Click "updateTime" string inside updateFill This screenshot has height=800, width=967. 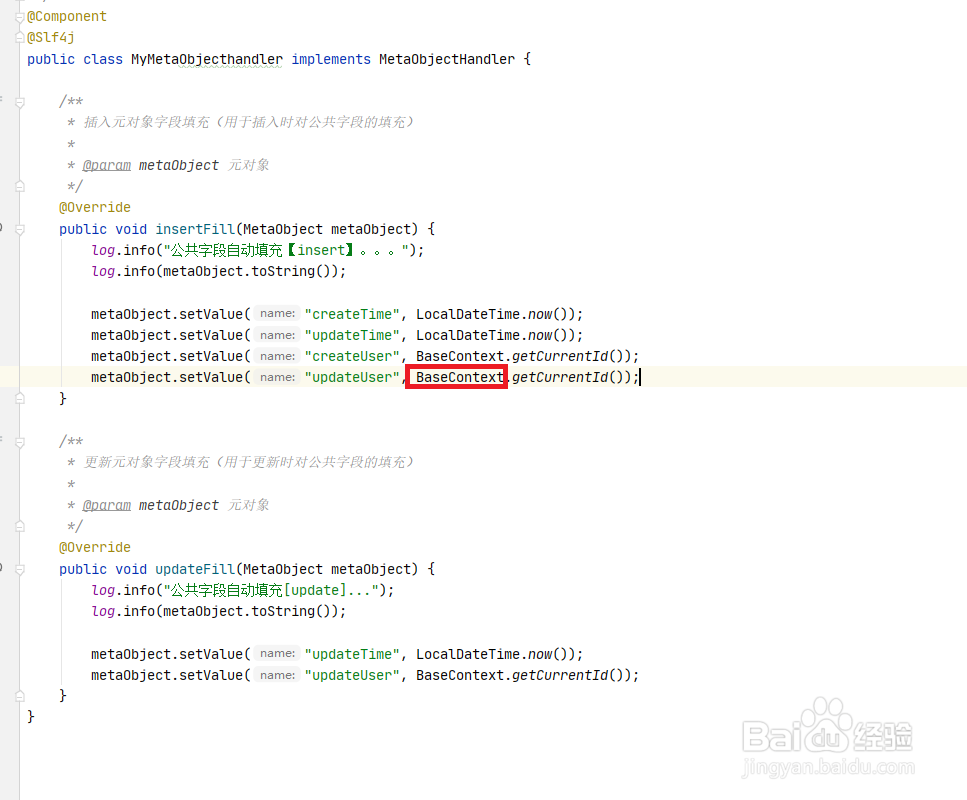pyautogui.click(x=352, y=654)
